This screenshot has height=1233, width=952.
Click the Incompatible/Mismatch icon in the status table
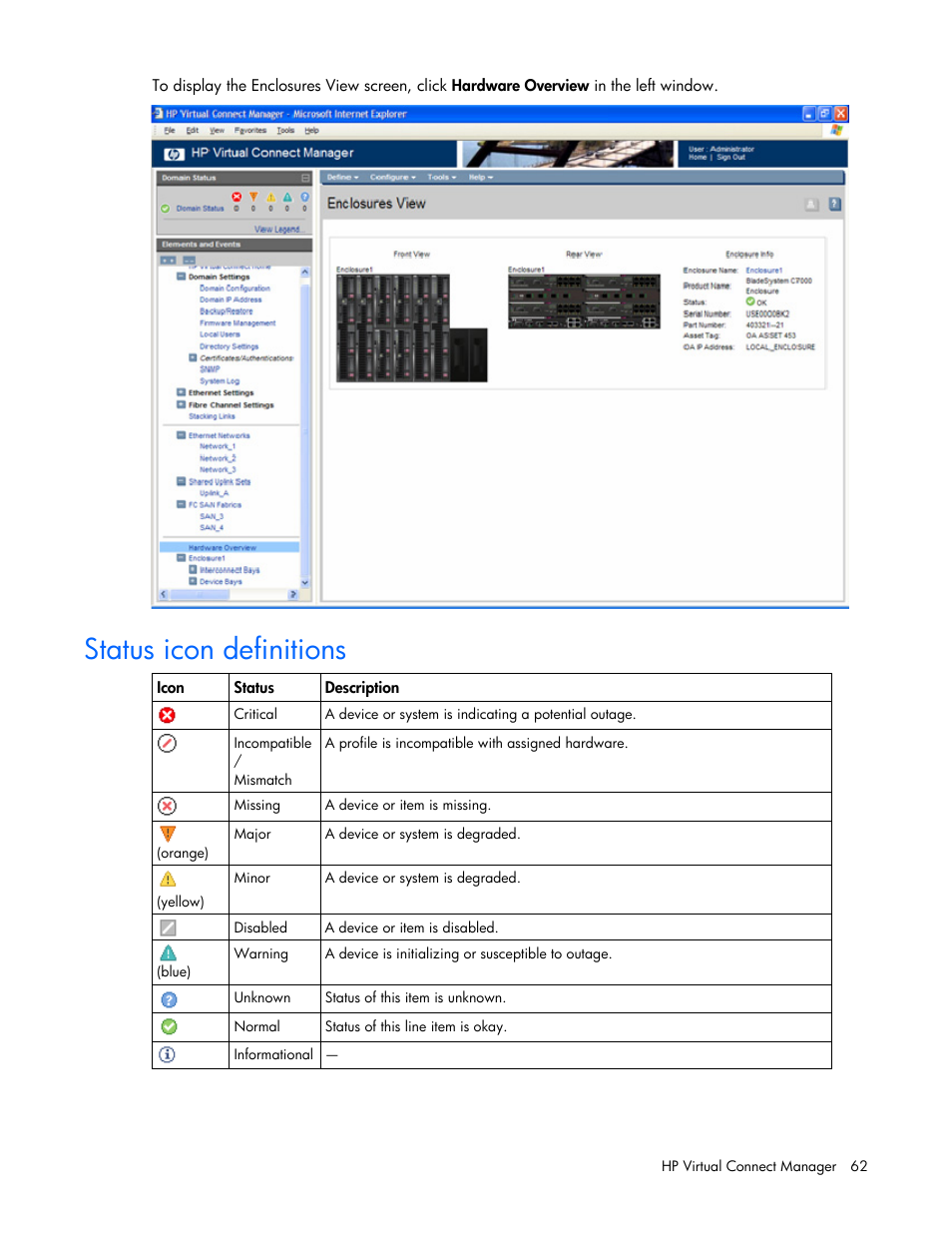coord(167,743)
